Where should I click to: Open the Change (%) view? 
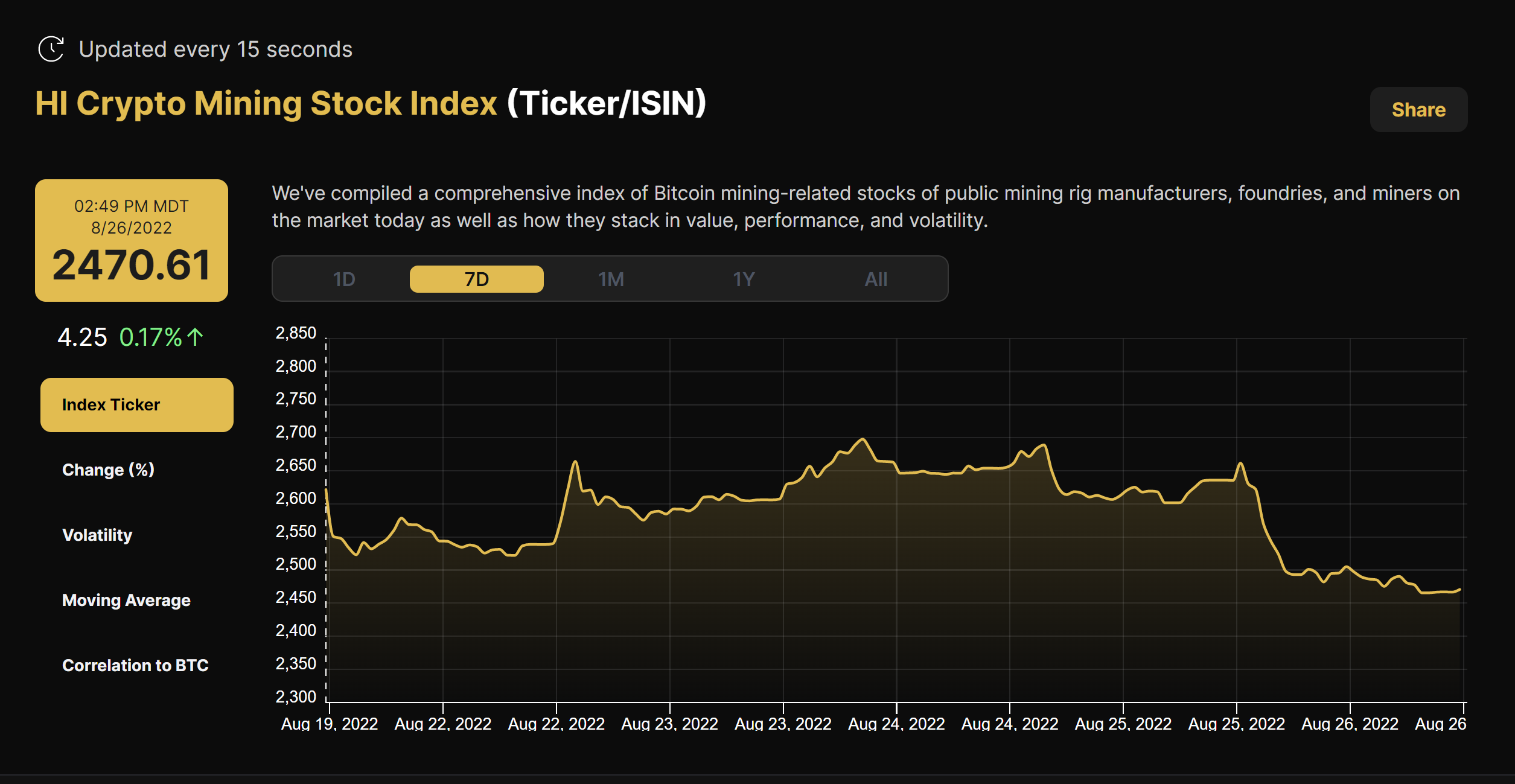tap(109, 470)
